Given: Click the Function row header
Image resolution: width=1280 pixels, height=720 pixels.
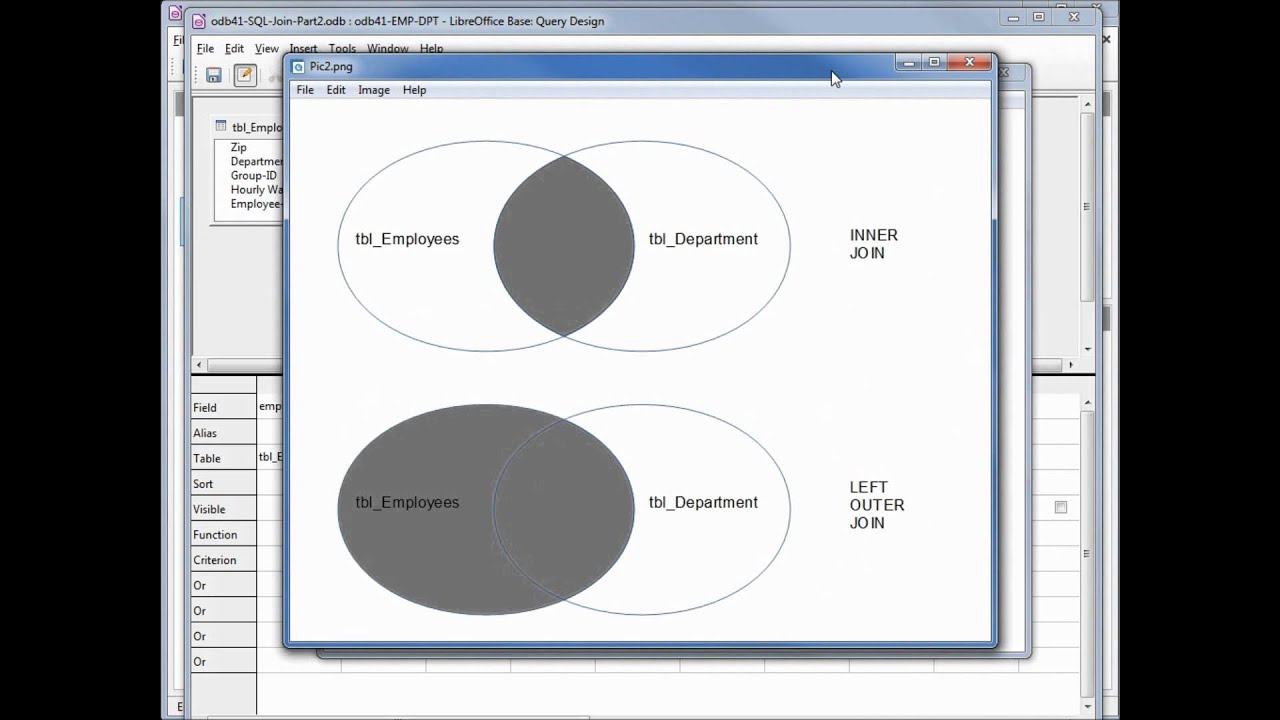Looking at the screenshot, I should coord(224,534).
